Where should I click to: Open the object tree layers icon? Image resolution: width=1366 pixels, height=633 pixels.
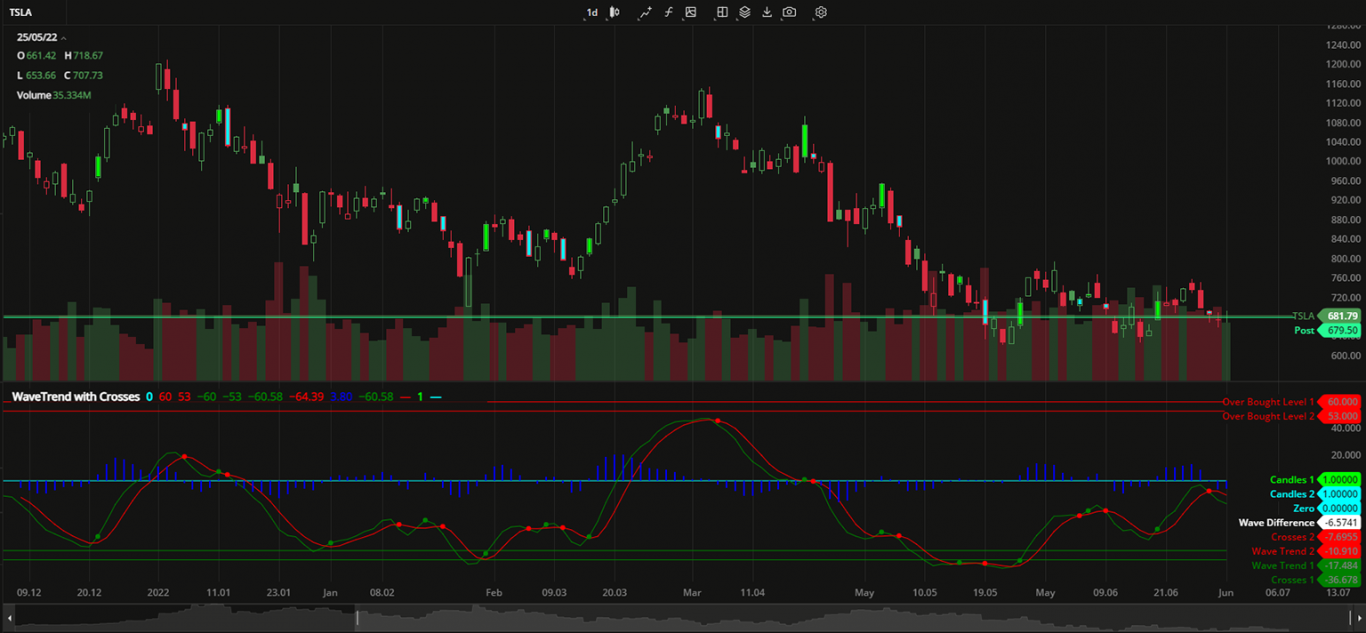743,12
